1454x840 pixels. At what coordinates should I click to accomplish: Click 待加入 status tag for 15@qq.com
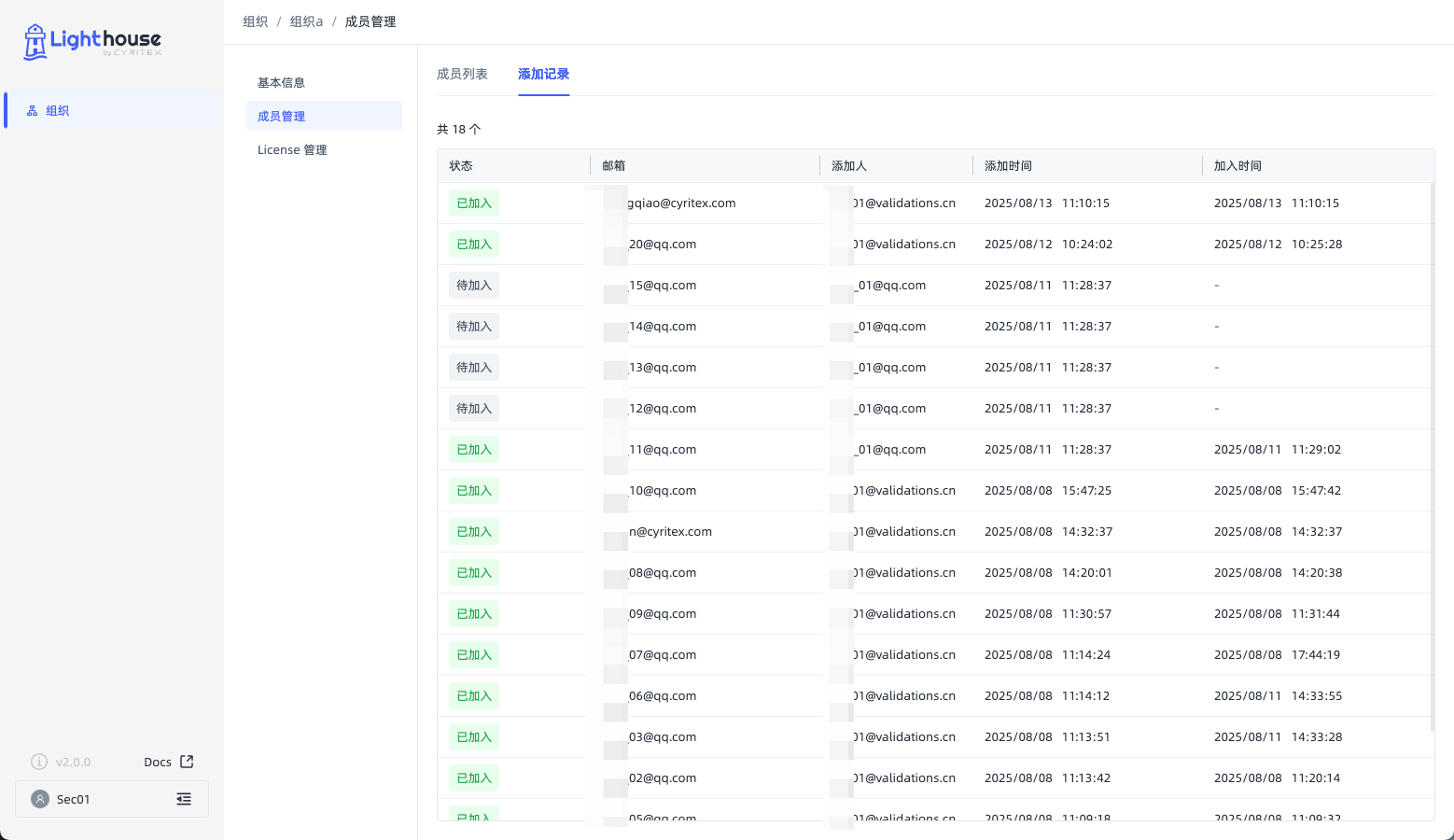[474, 285]
